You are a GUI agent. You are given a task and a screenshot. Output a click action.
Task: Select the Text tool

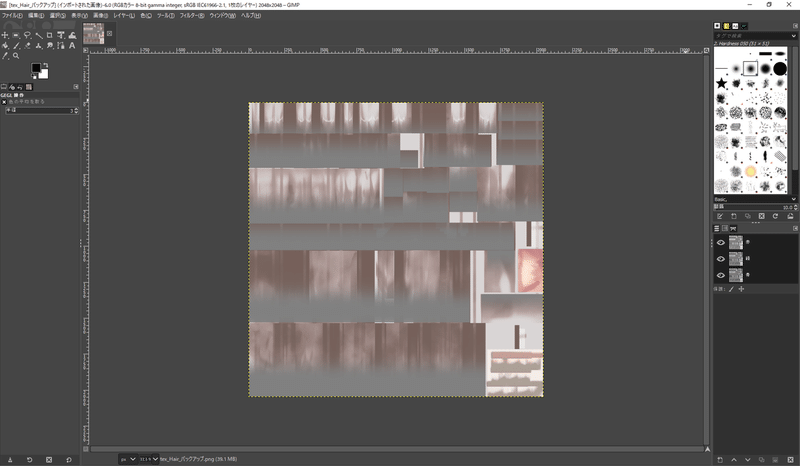point(72,46)
